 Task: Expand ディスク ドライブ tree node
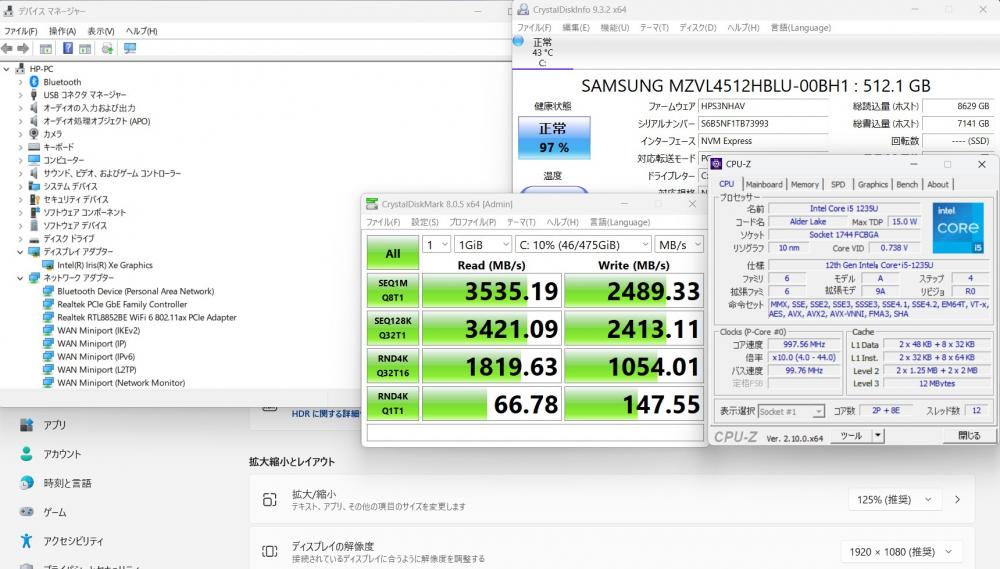[20, 239]
